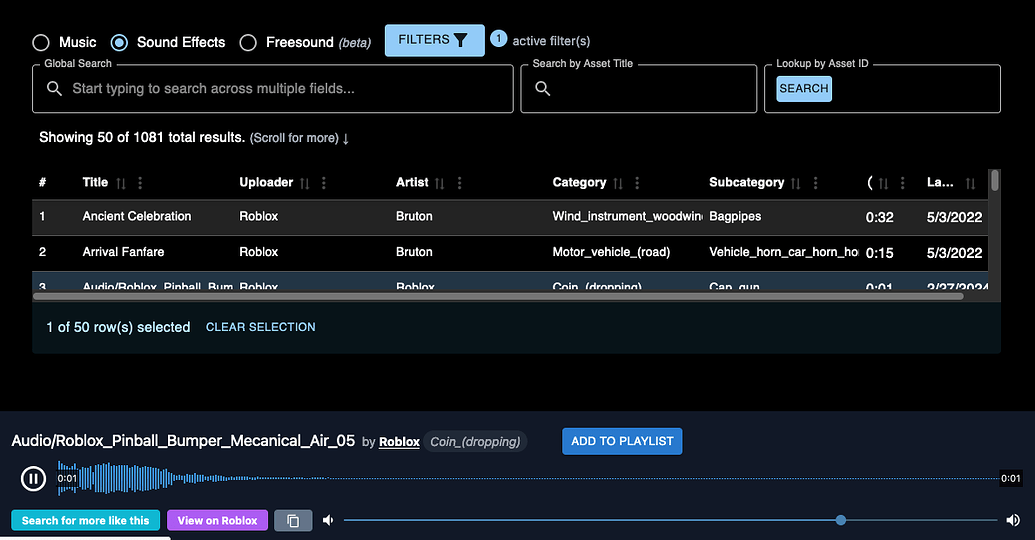Click the Artist column header text

pyautogui.click(x=412, y=182)
